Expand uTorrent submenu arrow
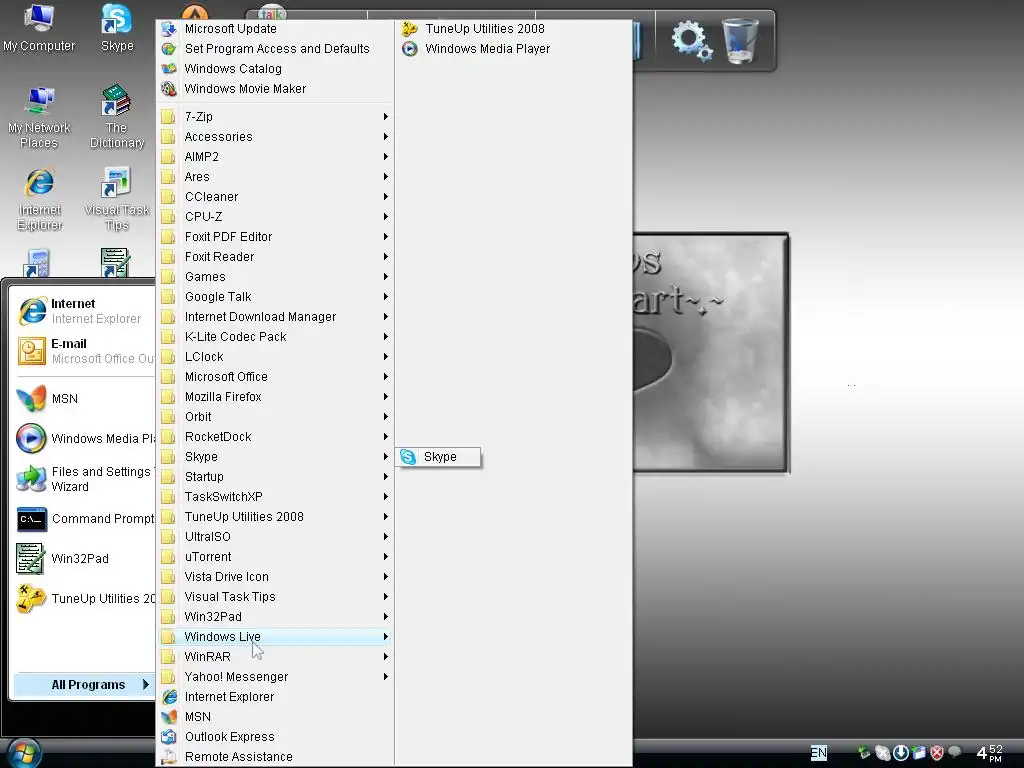 (x=385, y=557)
